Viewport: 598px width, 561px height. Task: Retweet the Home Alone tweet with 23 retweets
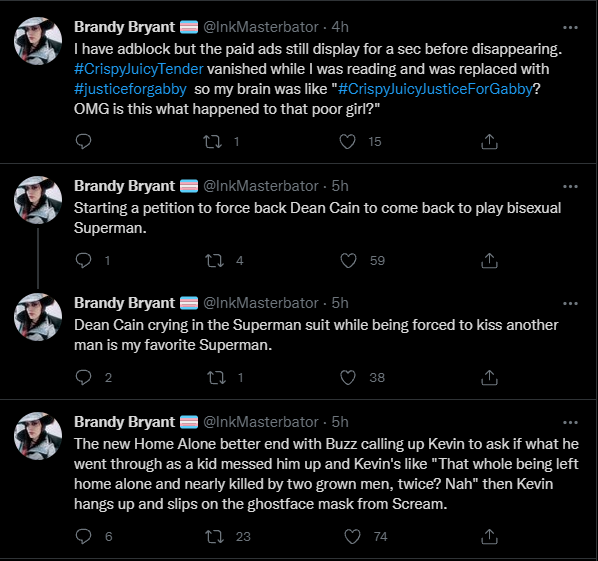pyautogui.click(x=214, y=537)
